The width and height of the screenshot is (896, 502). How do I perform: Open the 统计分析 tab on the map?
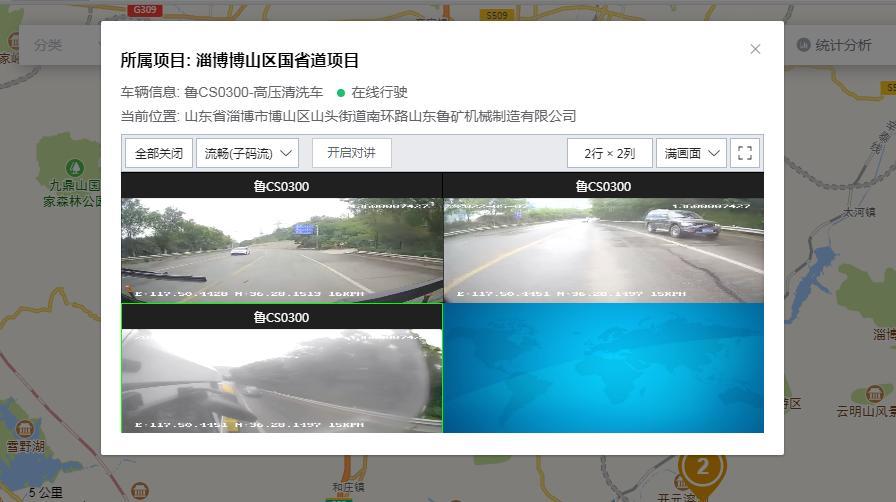click(842, 45)
